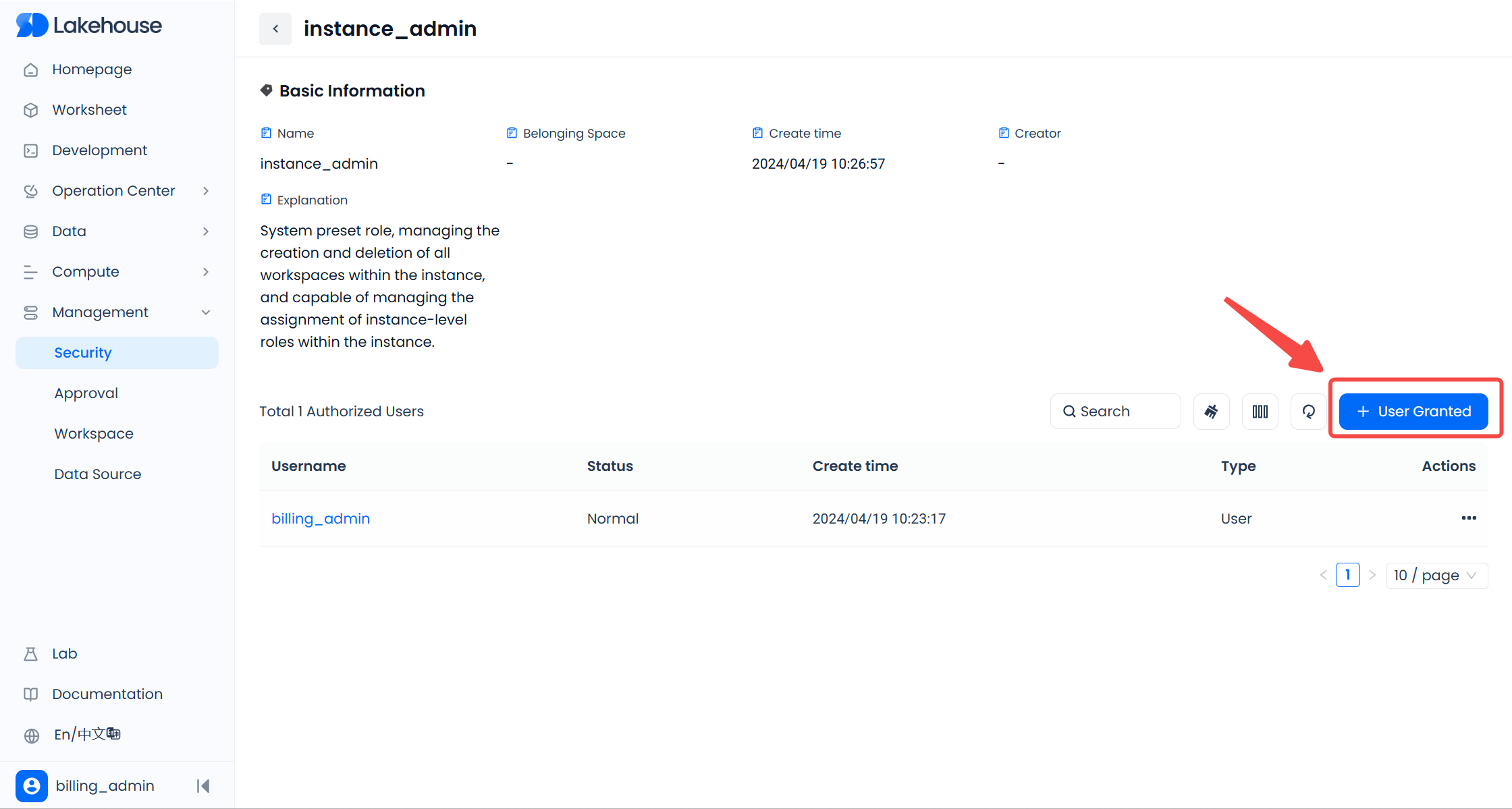Image resolution: width=1512 pixels, height=809 pixels.
Task: Click the billing_admin avatar icon at bottom
Action: (32, 786)
